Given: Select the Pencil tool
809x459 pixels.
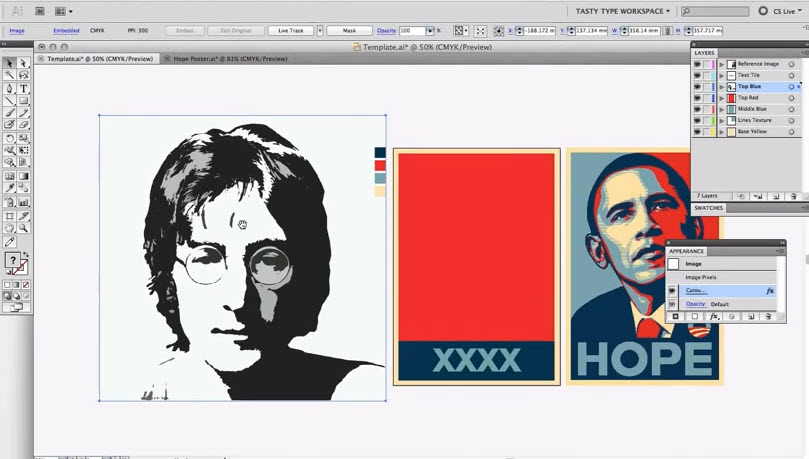Looking at the screenshot, I should [x=23, y=112].
